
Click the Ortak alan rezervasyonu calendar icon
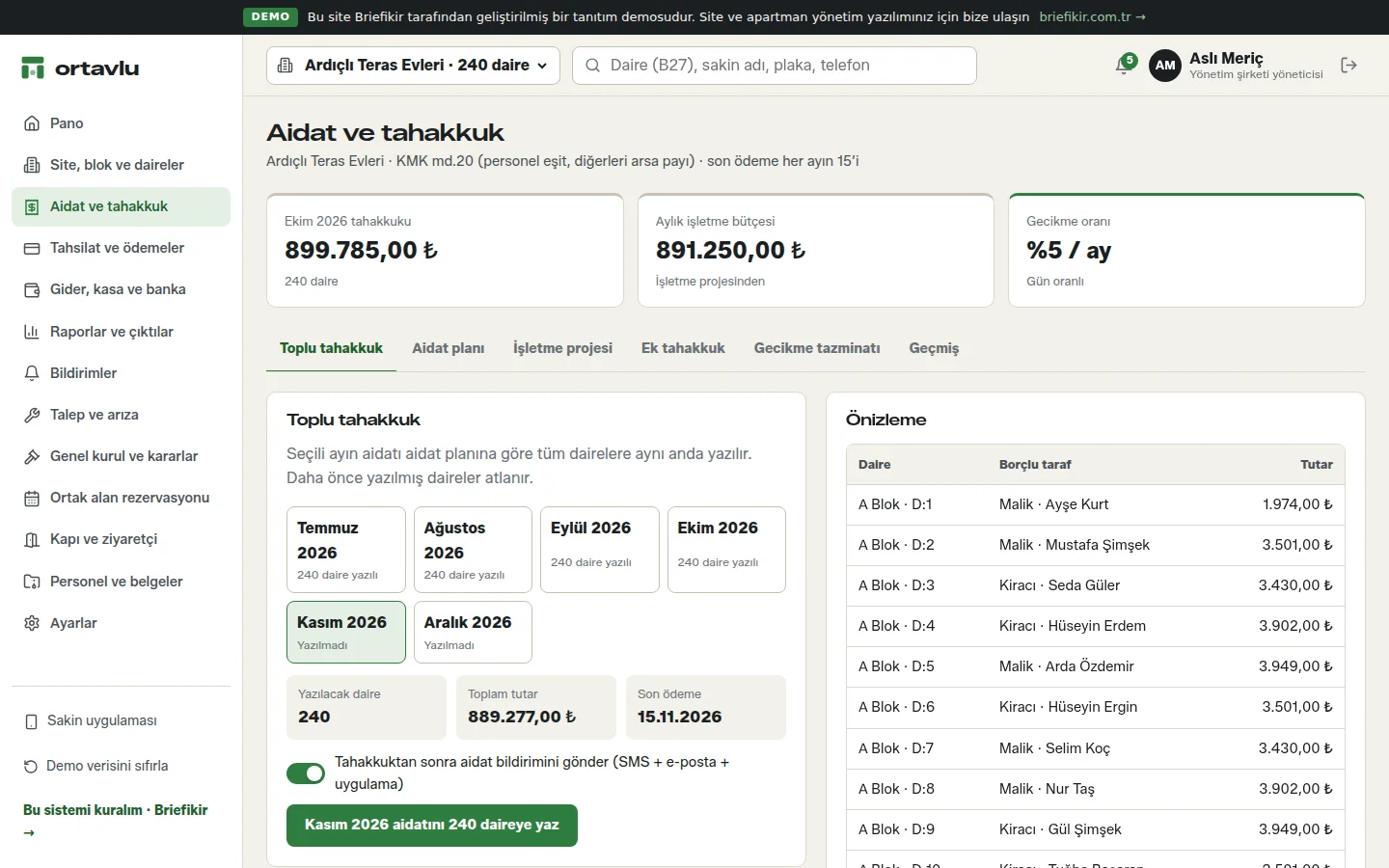tap(32, 498)
